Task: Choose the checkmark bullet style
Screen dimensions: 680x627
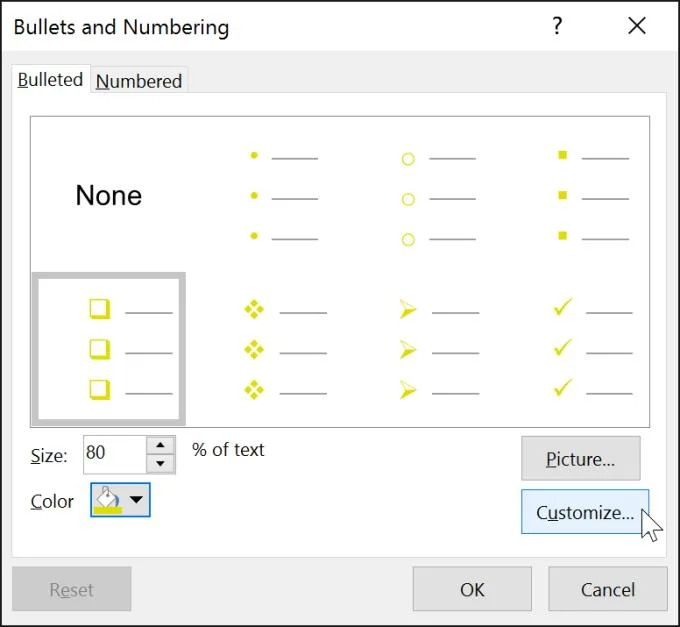Action: [x=572, y=349]
